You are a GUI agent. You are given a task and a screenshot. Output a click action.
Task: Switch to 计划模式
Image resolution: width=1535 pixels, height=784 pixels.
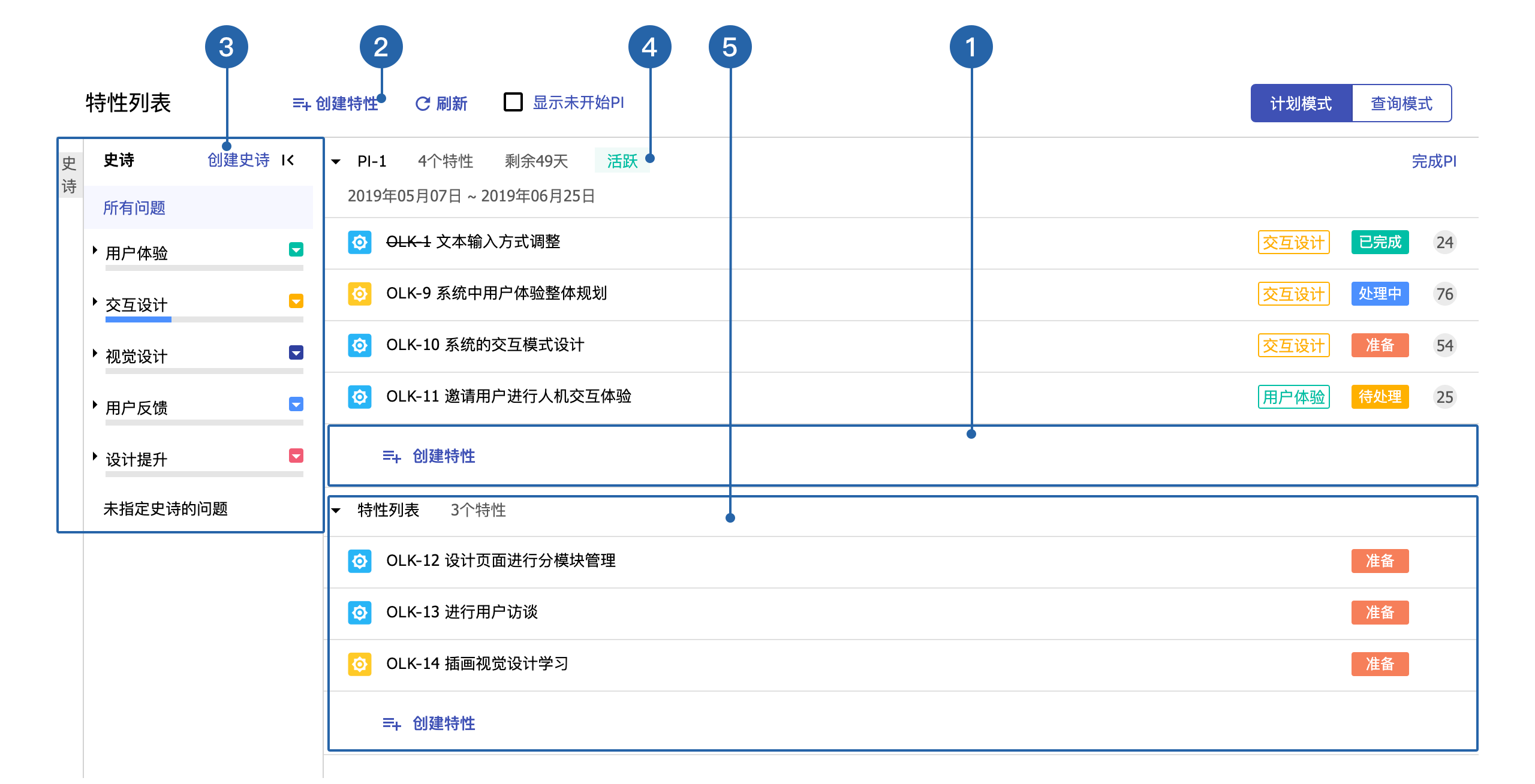(x=1301, y=103)
